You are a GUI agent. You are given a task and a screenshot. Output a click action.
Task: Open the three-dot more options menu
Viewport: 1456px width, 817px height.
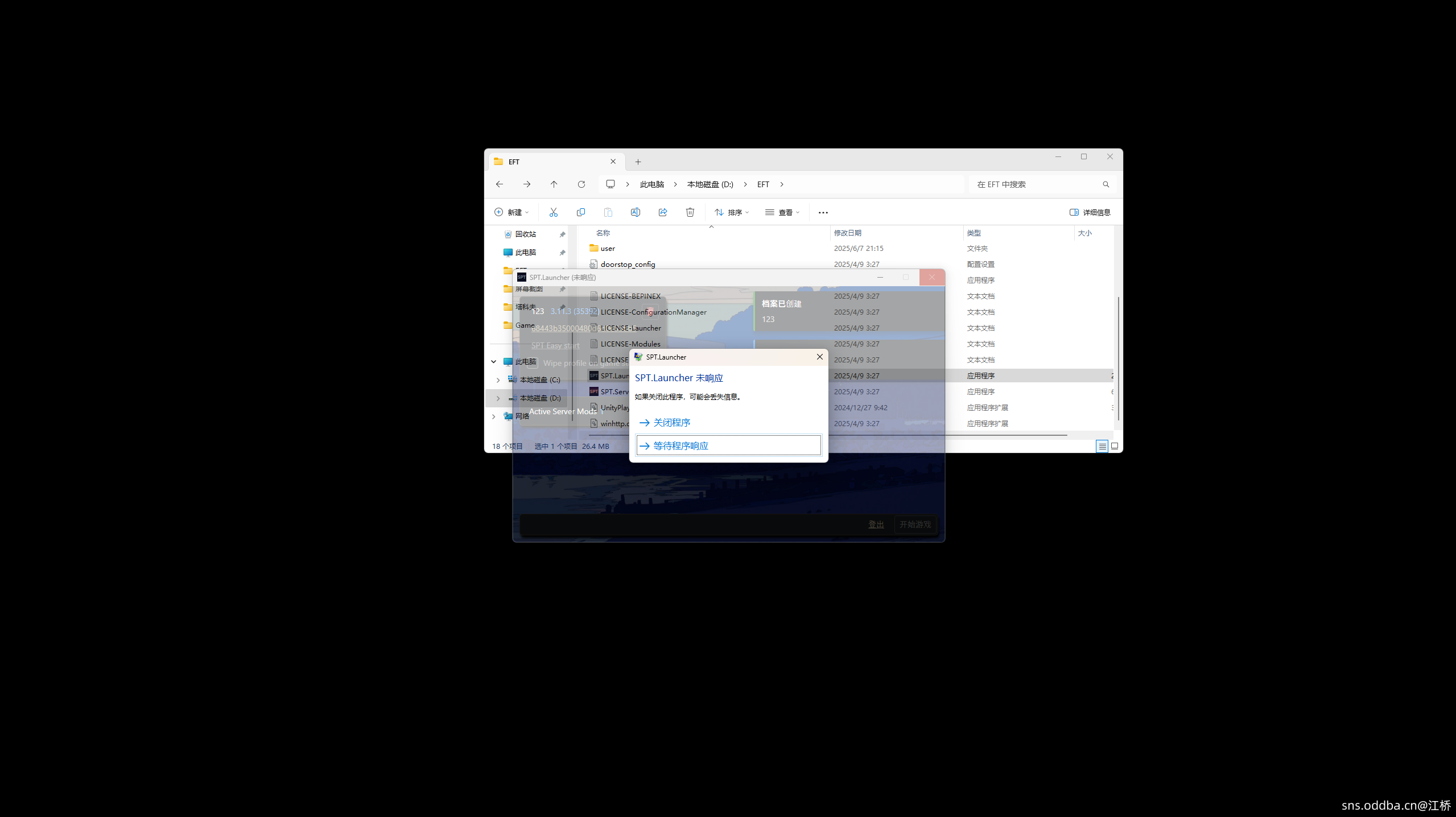(823, 212)
